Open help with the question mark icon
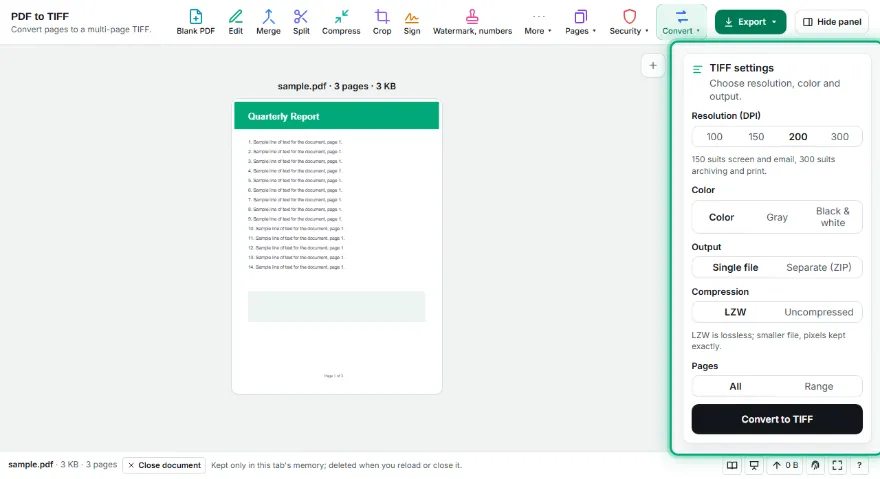This screenshot has width=880, height=479. point(859,465)
